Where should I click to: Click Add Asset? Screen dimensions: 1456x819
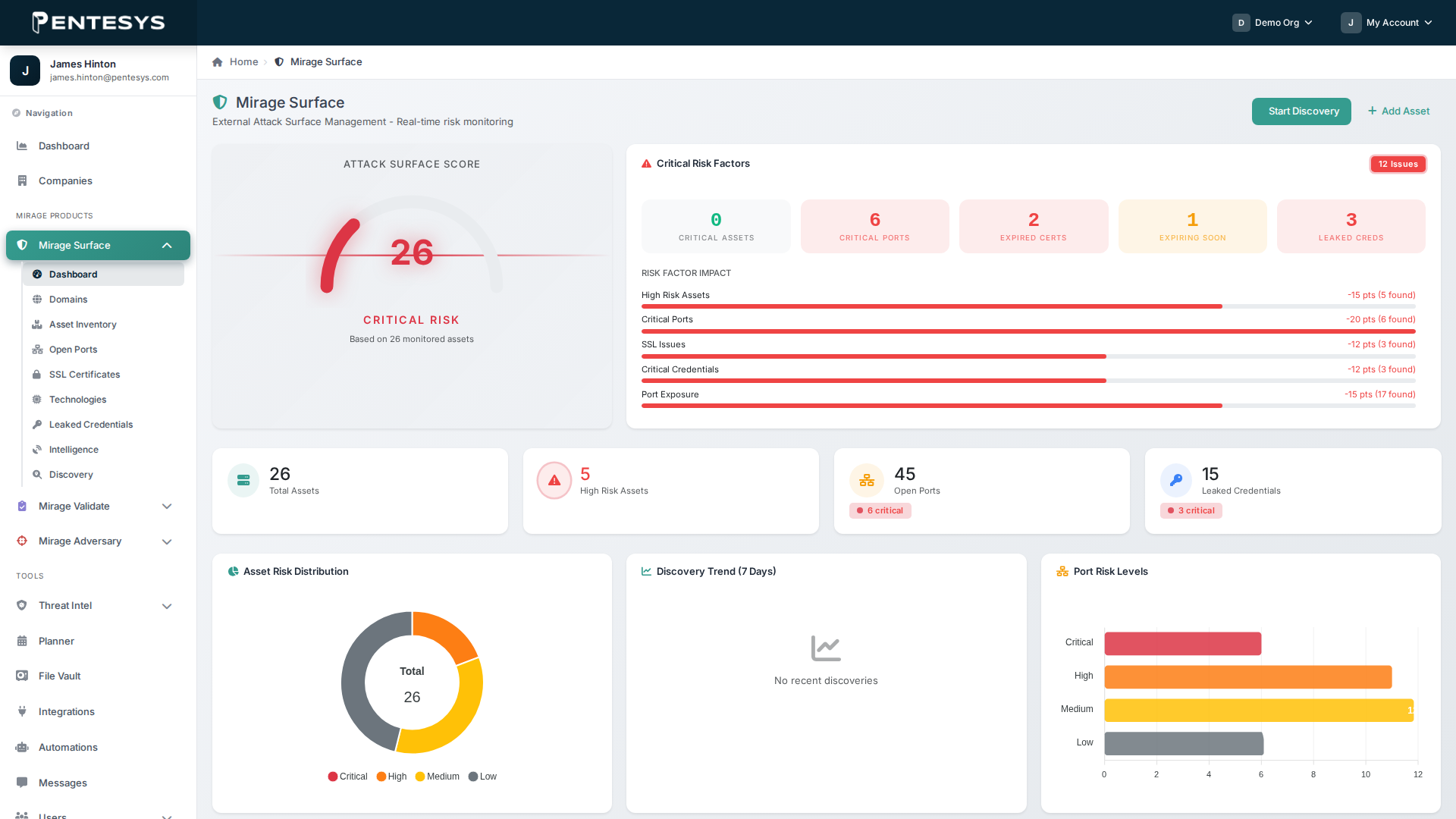[1399, 111]
